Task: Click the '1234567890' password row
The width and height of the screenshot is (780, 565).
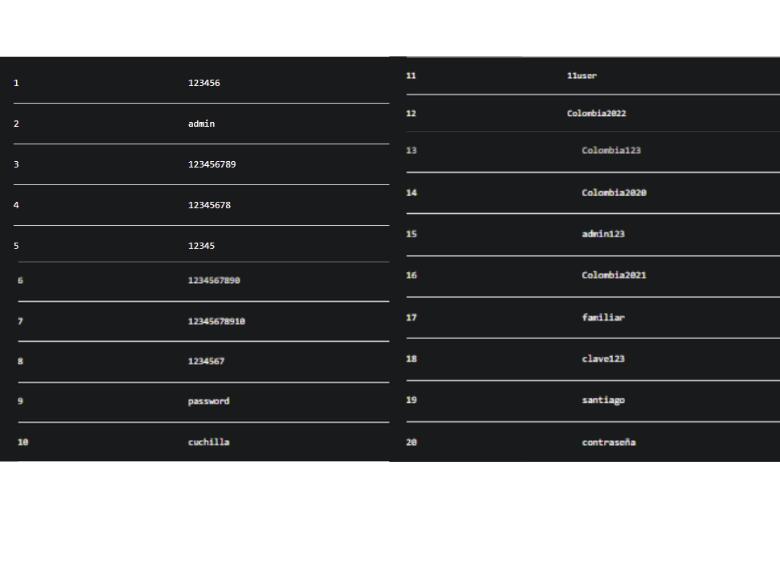Action: (214, 281)
